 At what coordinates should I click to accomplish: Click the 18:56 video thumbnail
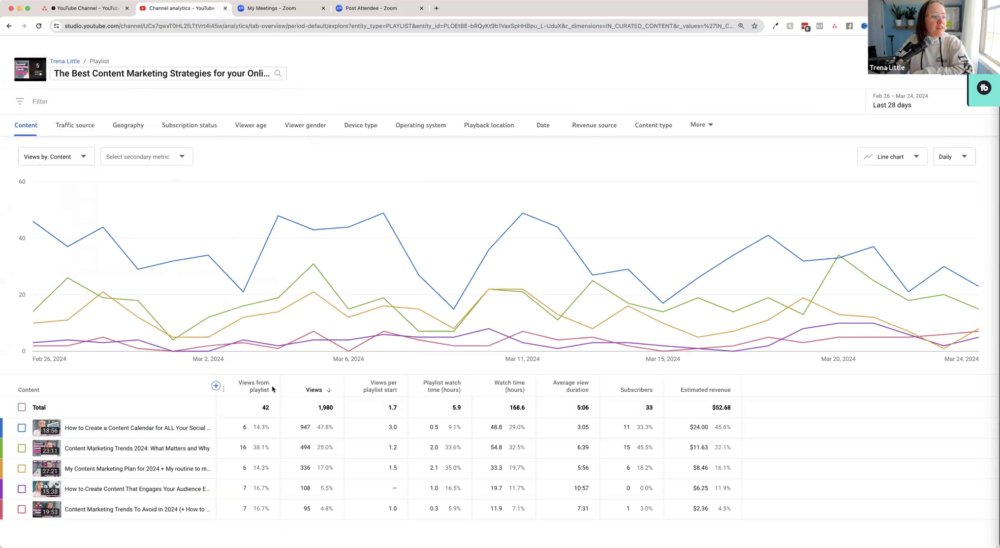47,427
